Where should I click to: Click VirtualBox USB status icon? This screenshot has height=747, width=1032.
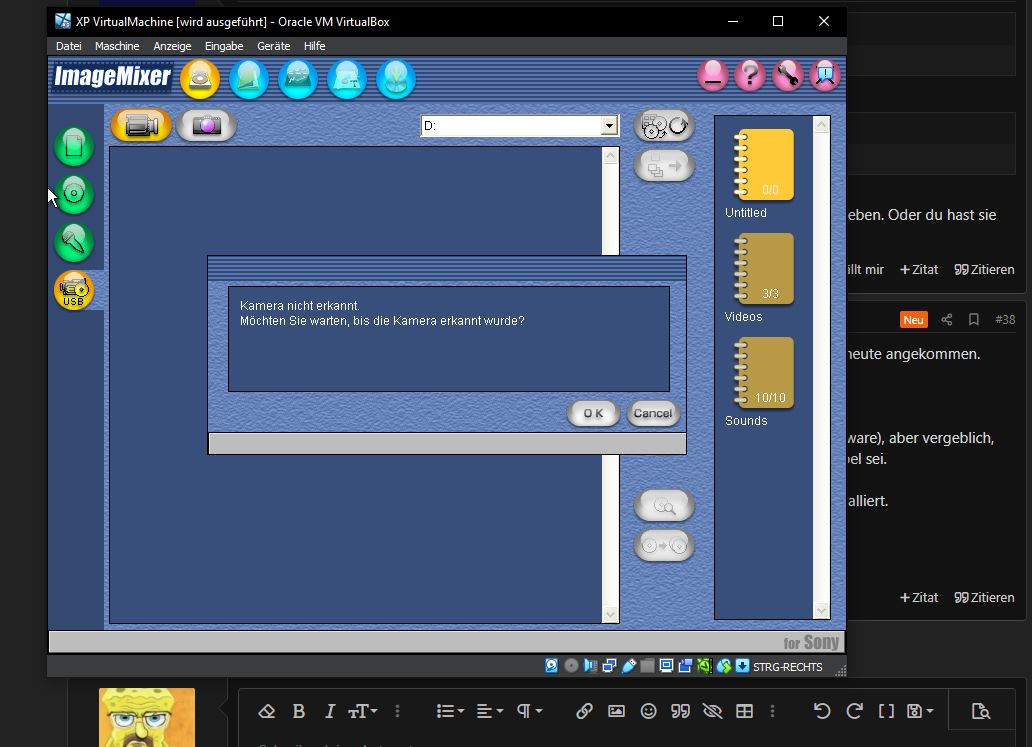pos(629,666)
